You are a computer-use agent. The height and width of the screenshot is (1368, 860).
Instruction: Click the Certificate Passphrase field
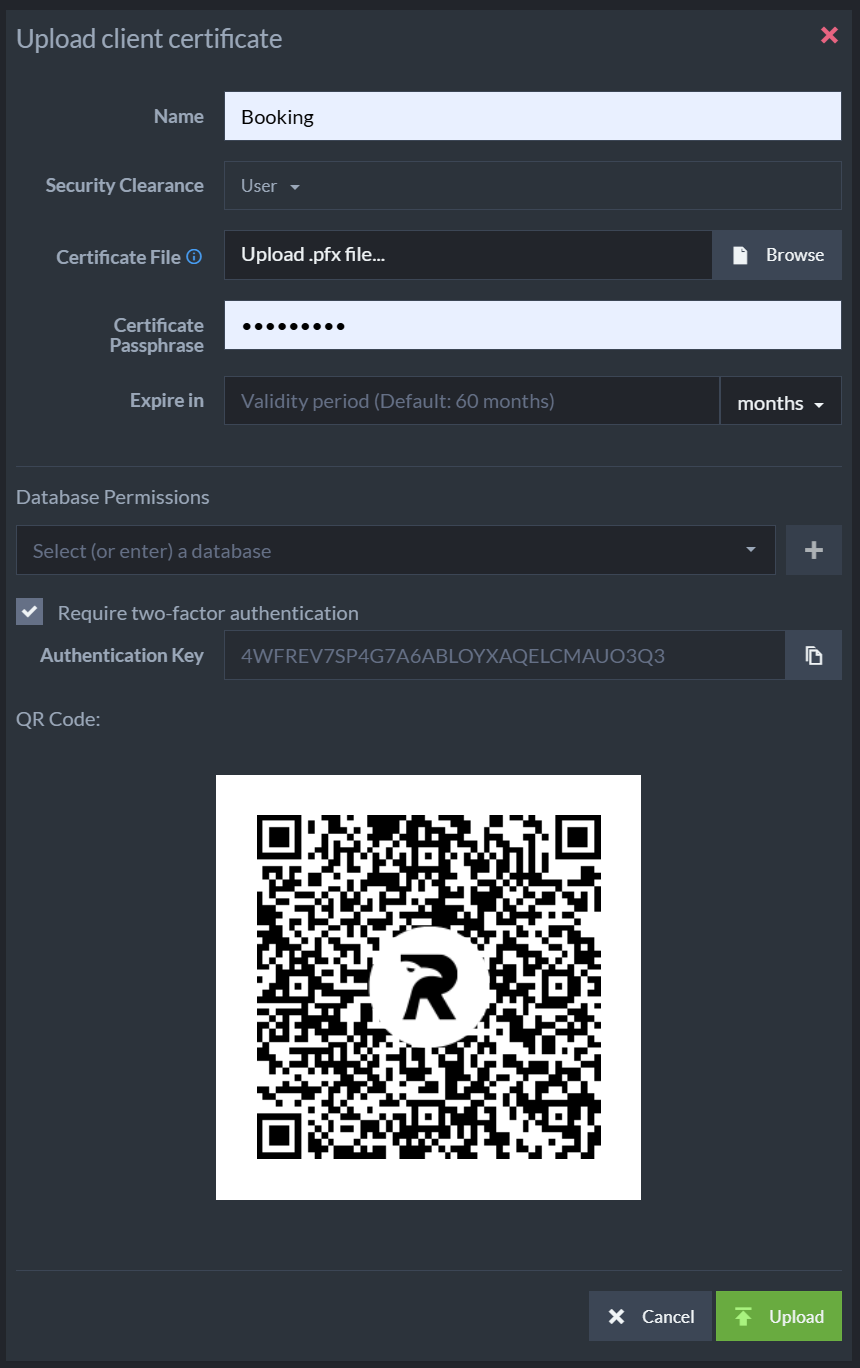[x=532, y=325]
